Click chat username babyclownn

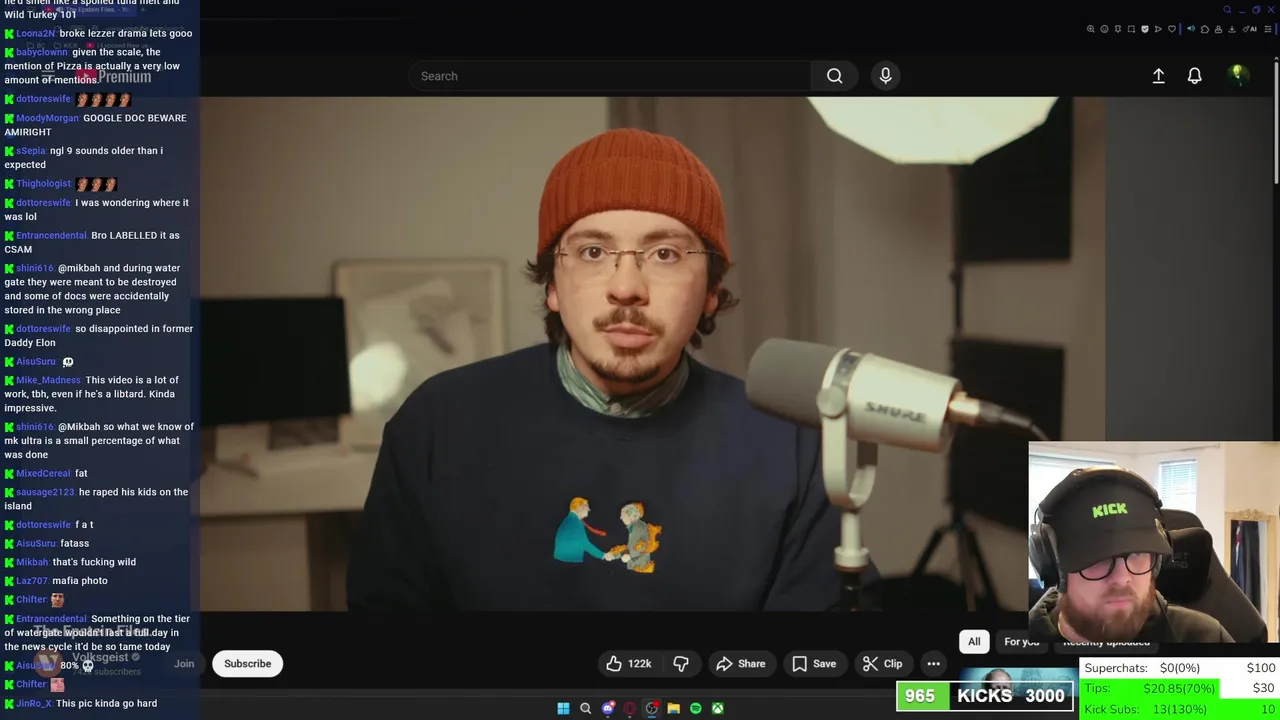42,52
